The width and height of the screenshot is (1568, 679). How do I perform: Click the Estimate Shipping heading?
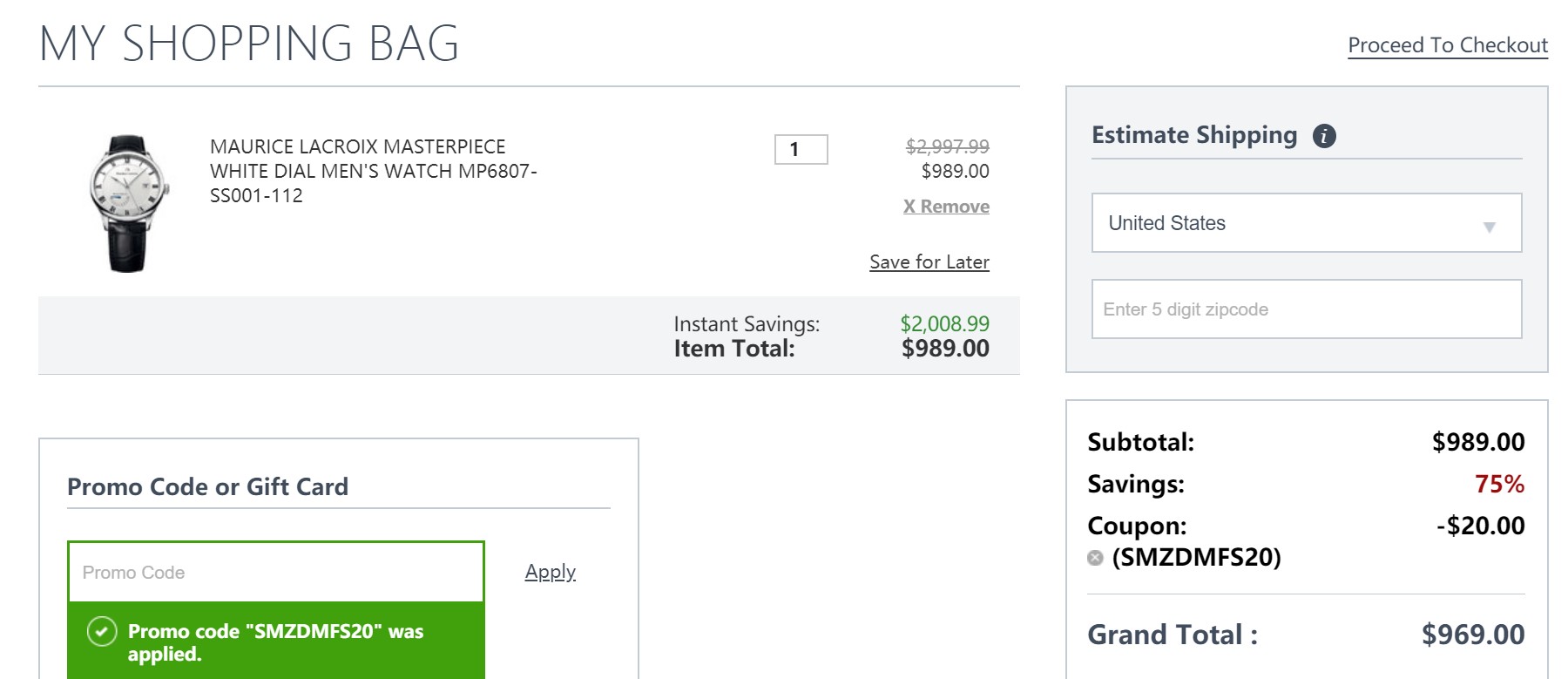pos(1193,135)
